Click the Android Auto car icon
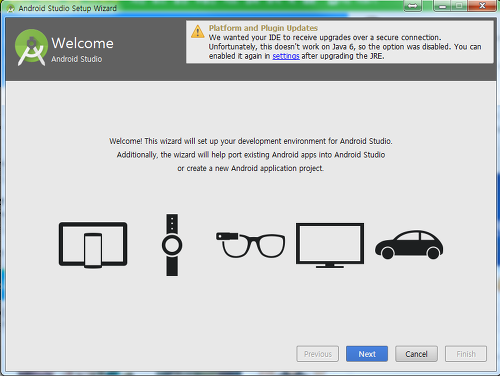The image size is (500, 376). click(x=409, y=245)
